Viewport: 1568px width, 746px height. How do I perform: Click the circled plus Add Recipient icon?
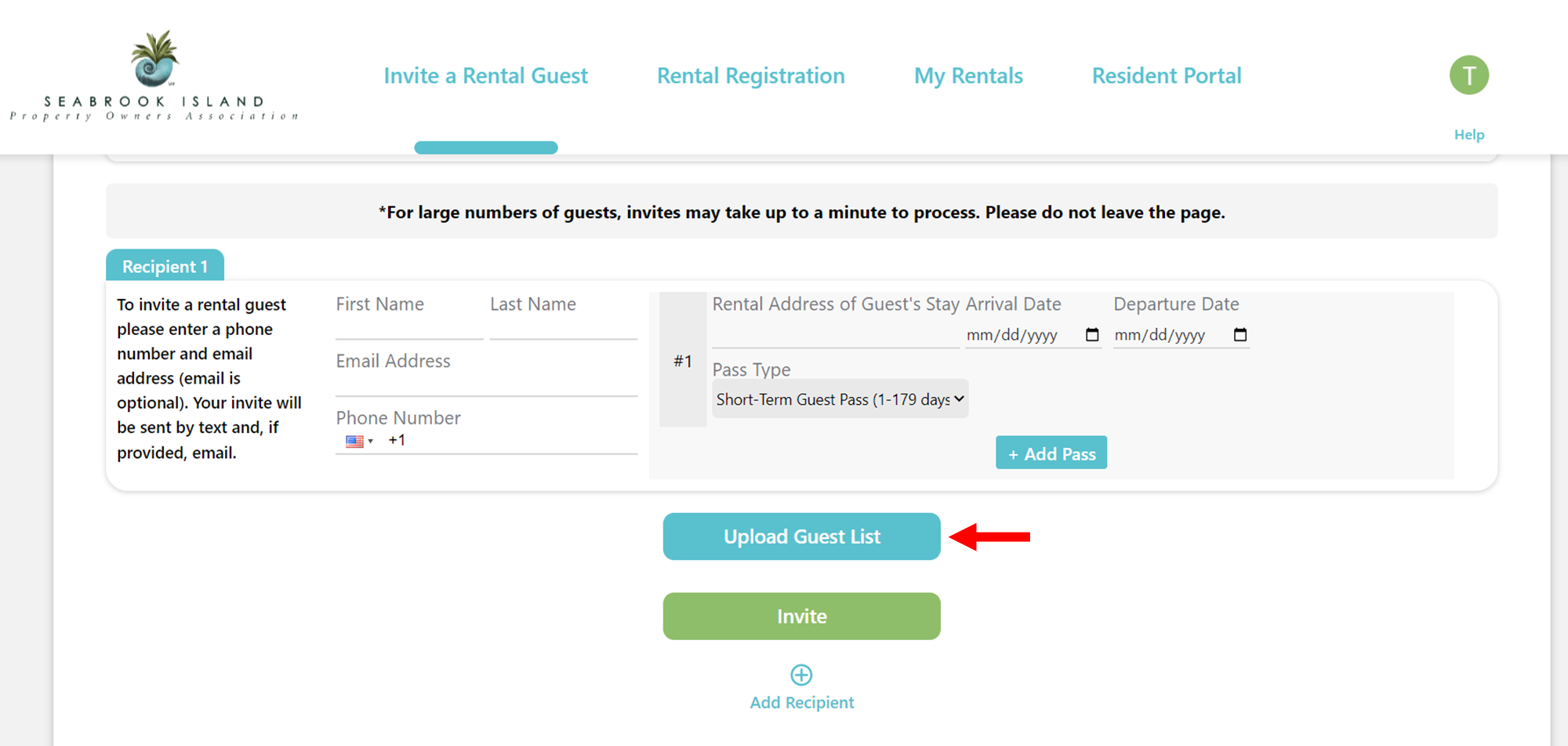pyautogui.click(x=801, y=675)
